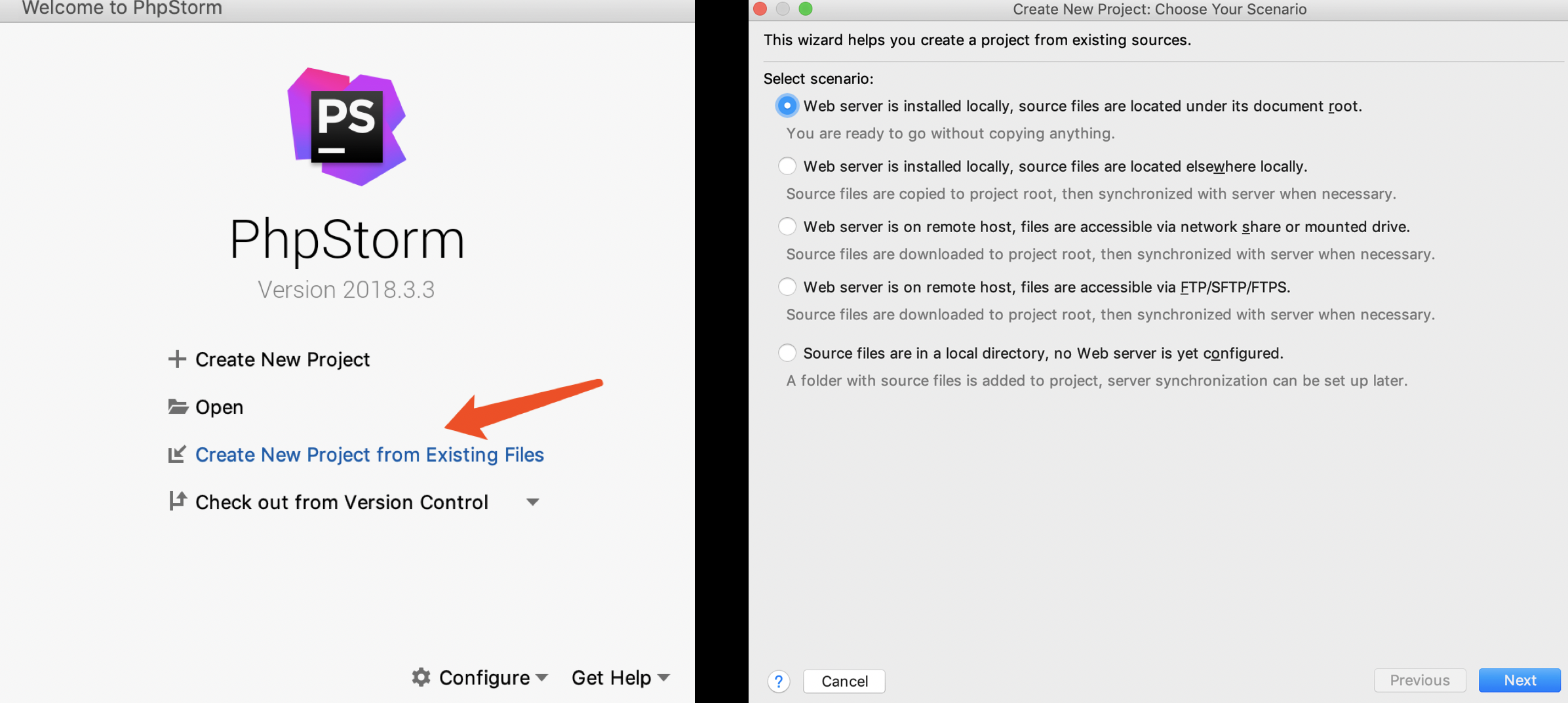Click the PhpStorm PS logo

347,127
